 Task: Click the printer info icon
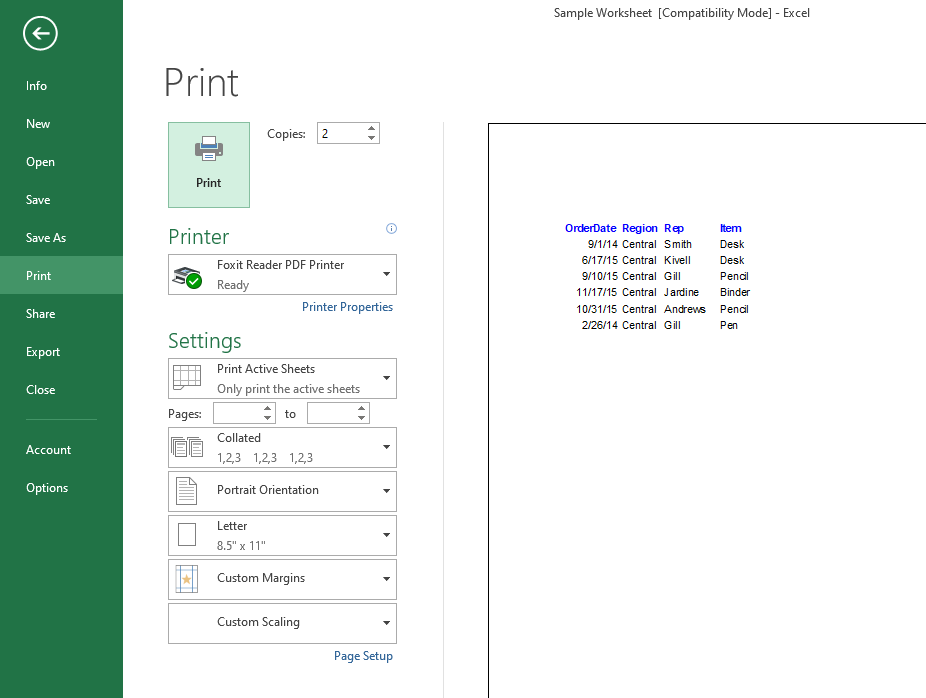[x=391, y=229]
